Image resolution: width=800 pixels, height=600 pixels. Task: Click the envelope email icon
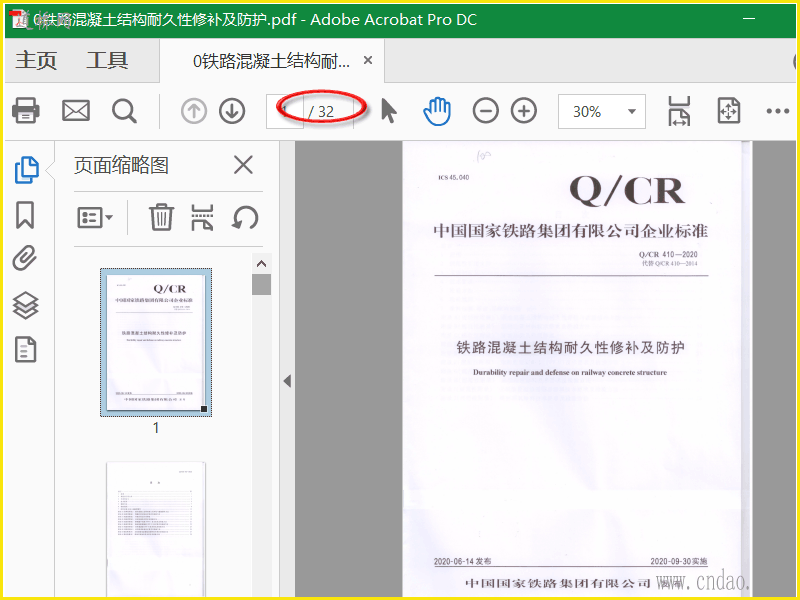click(x=76, y=110)
